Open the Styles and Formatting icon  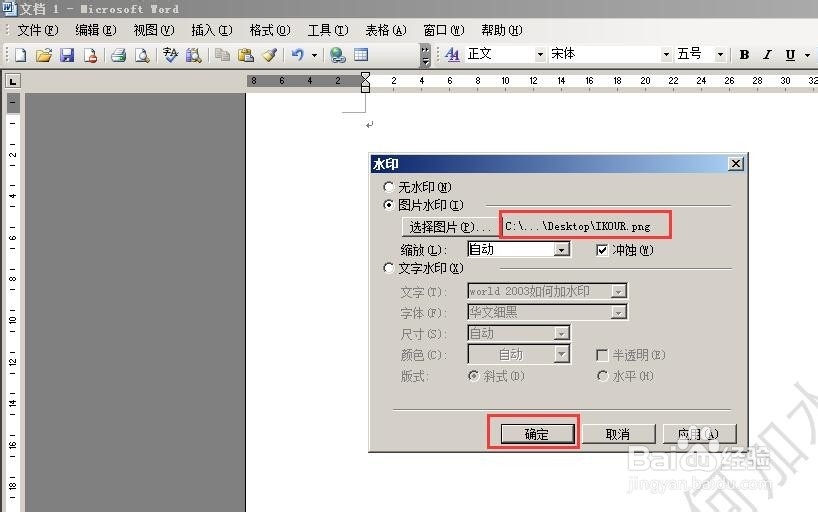coord(453,54)
